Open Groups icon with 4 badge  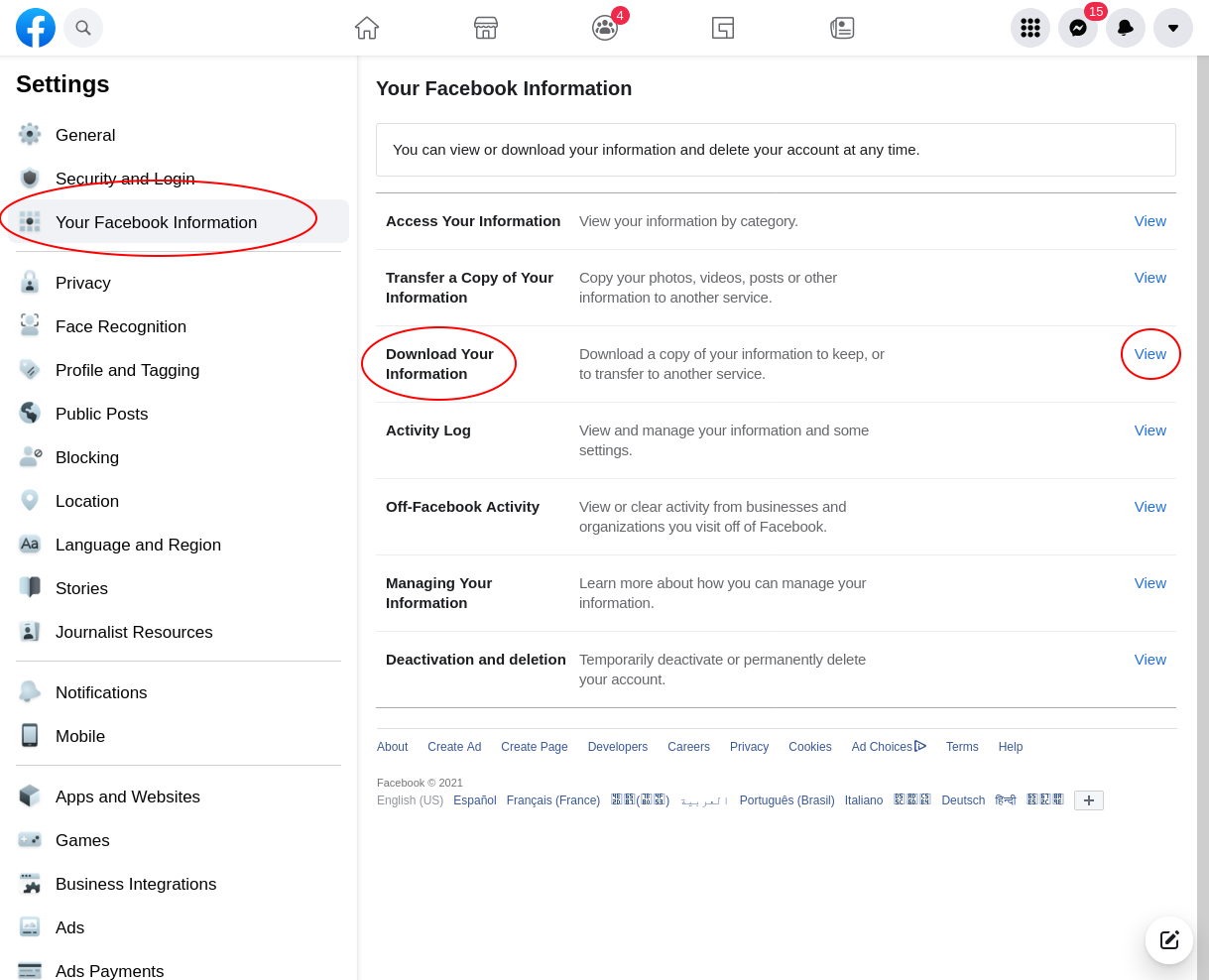click(605, 28)
